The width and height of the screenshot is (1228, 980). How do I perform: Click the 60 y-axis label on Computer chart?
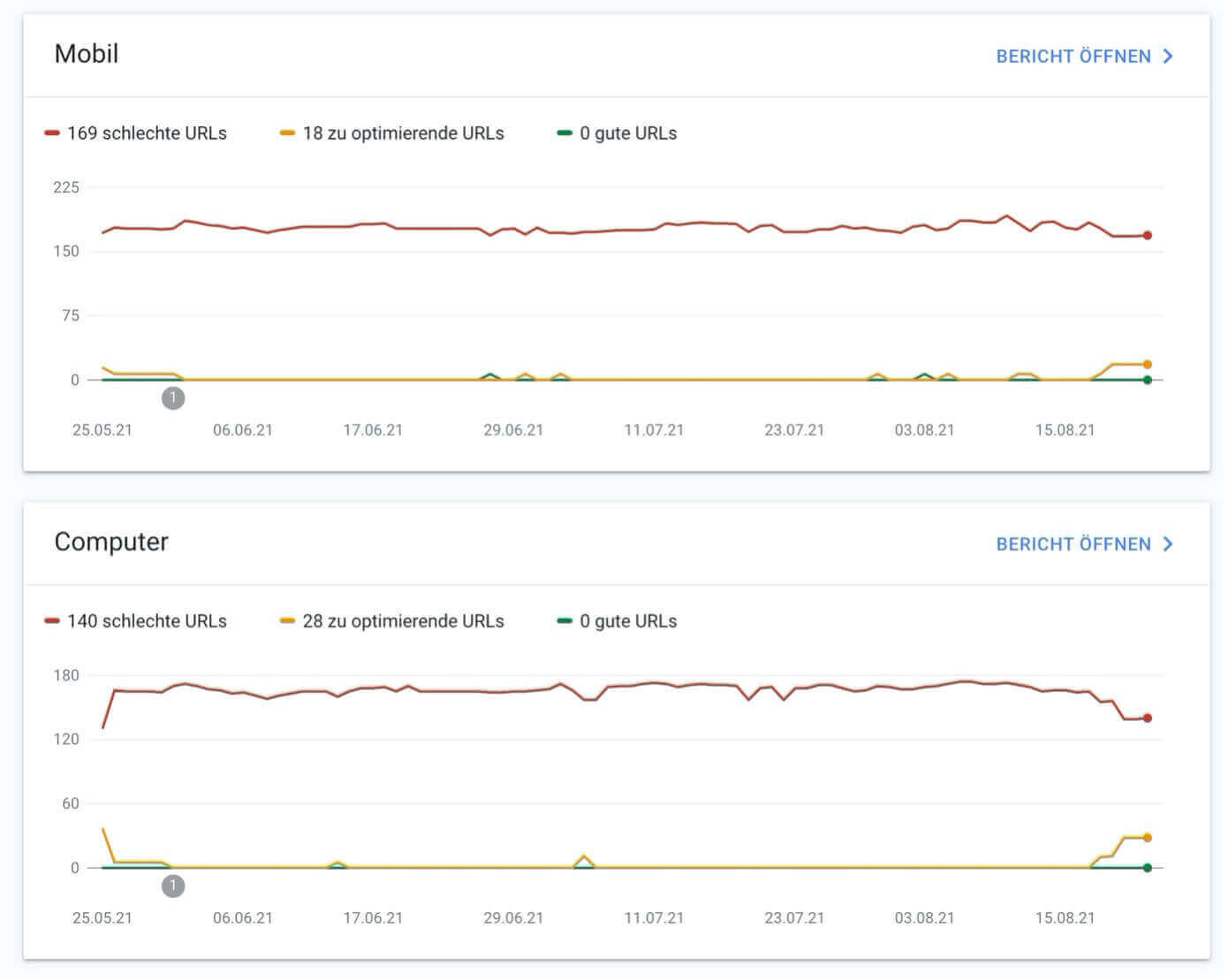[70, 803]
